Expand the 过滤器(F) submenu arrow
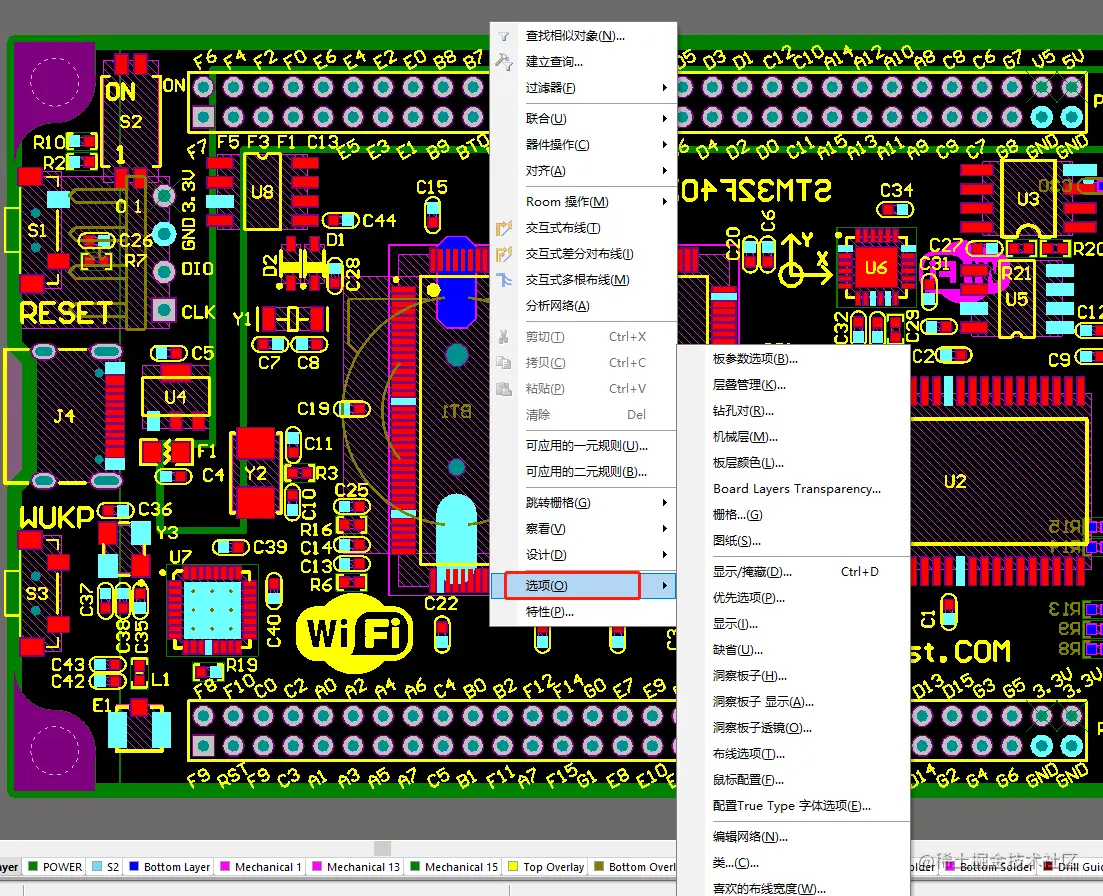This screenshot has width=1103, height=896. pyautogui.click(x=665, y=88)
